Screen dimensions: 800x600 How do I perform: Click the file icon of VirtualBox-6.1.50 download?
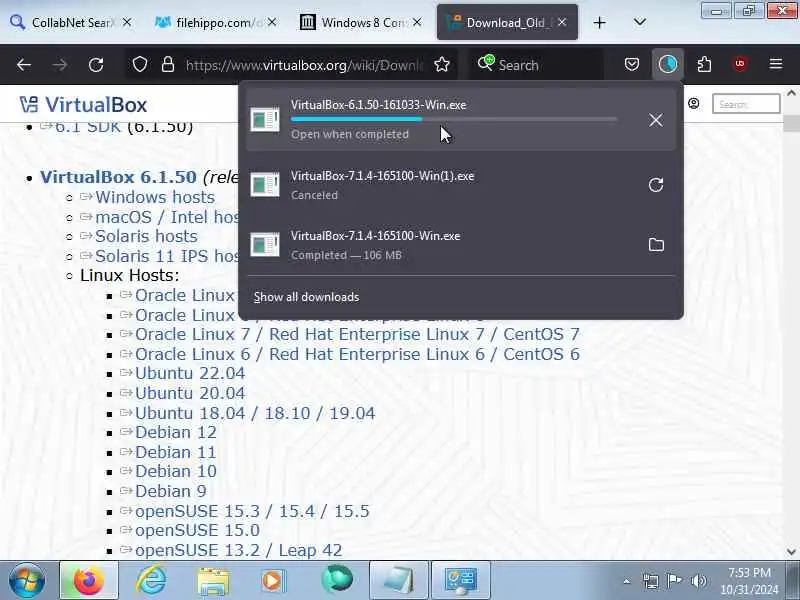tap(265, 120)
